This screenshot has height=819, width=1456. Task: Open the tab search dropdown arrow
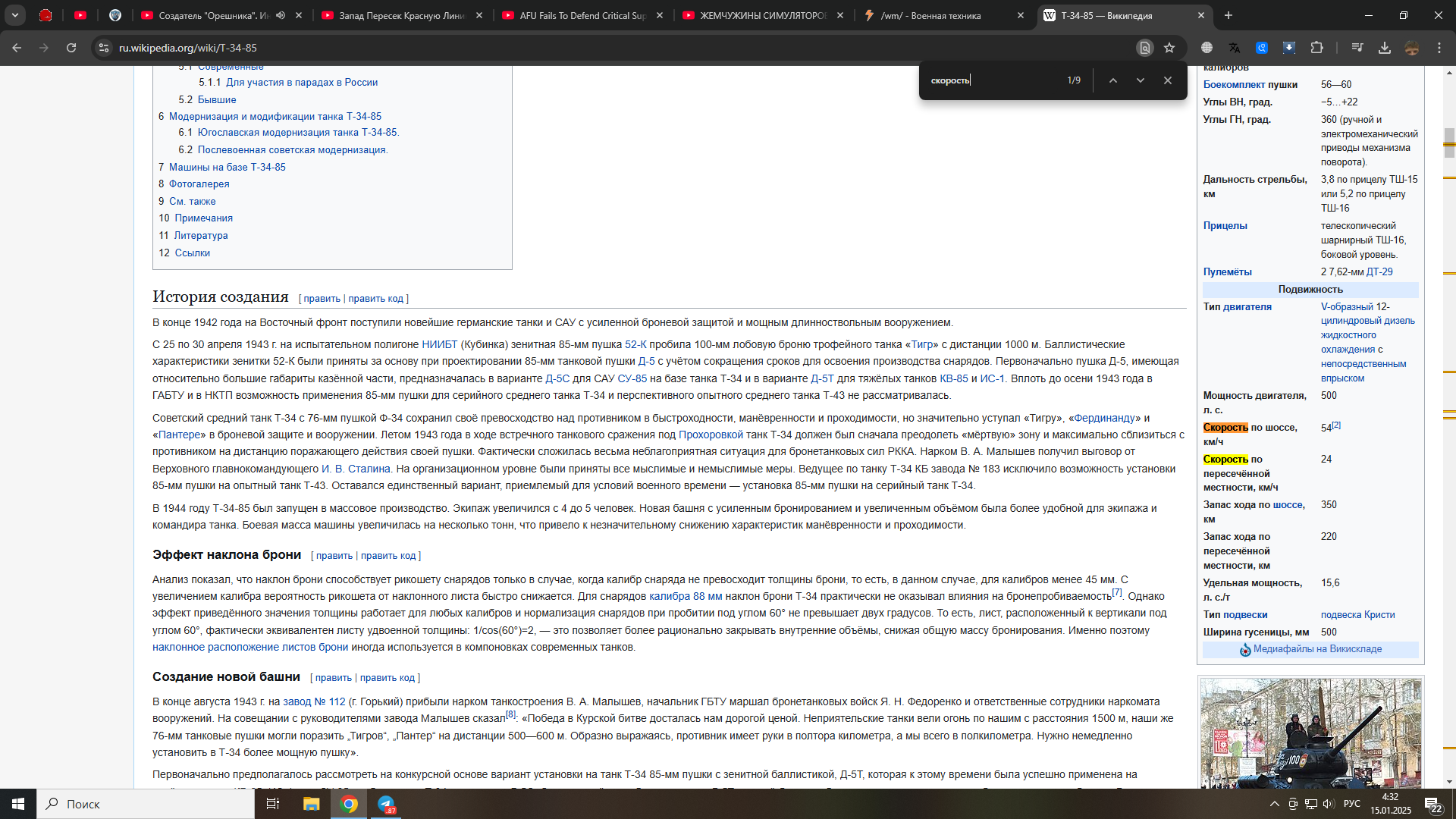tap(14, 15)
